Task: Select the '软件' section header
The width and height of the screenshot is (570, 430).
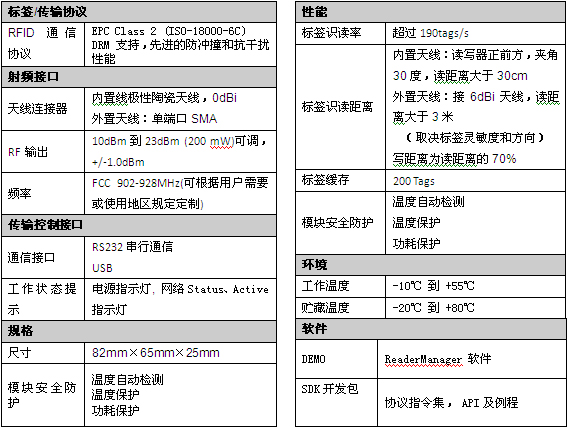Action: pos(431,329)
